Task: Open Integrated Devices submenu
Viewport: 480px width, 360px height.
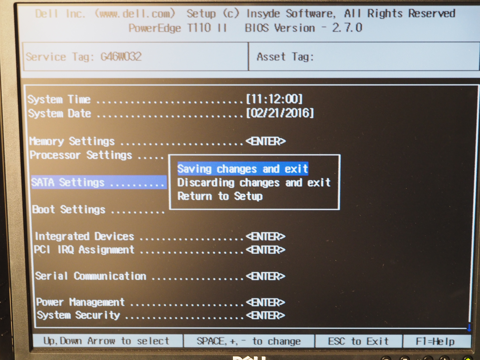Action: [160, 236]
